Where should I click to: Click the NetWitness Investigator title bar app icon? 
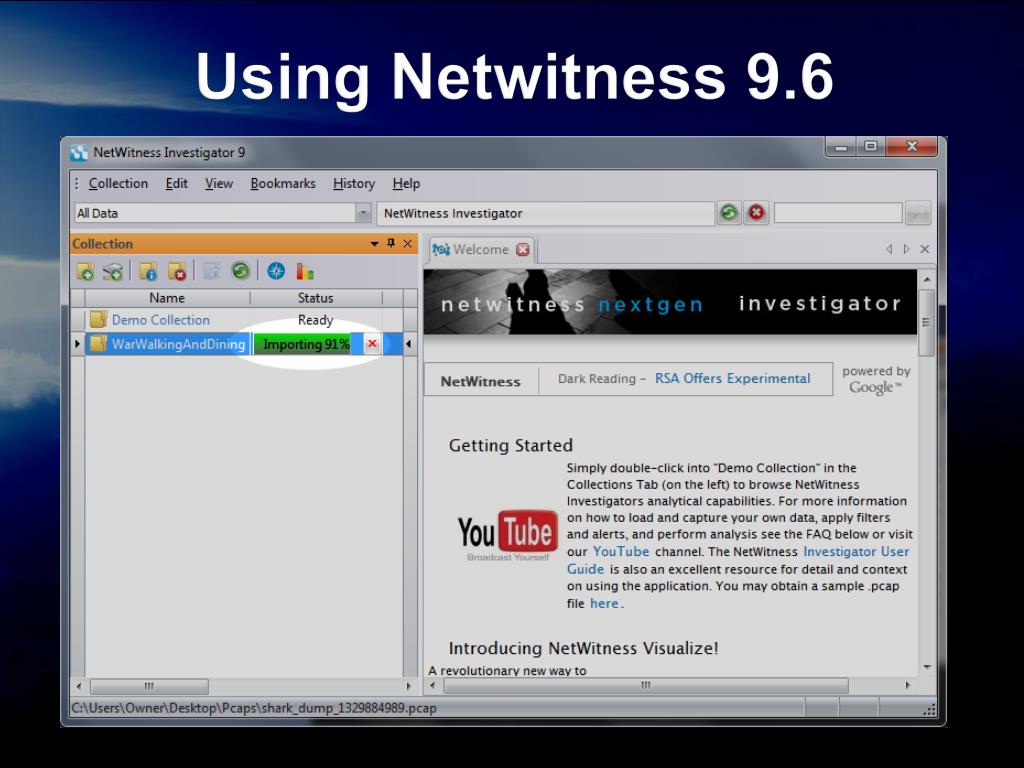tap(79, 153)
